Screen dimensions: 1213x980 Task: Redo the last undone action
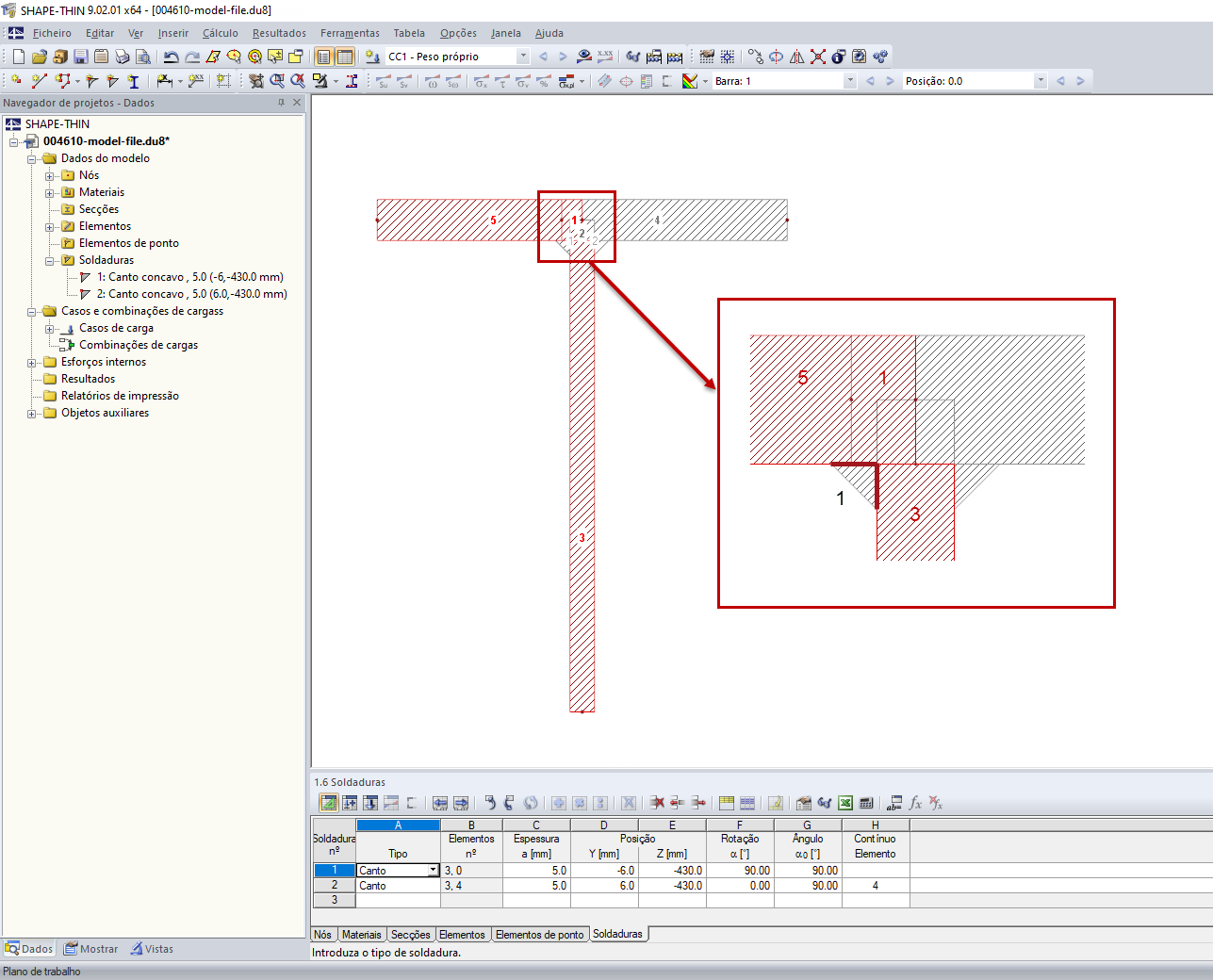tap(192, 57)
